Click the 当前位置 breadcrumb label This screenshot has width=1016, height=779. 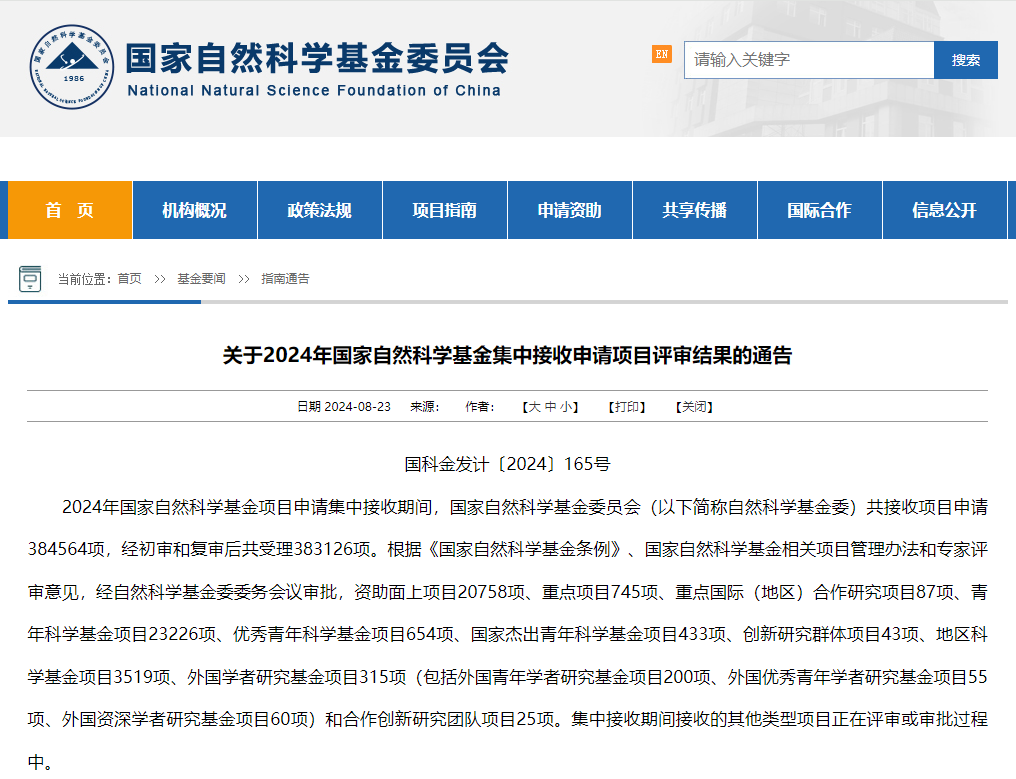[84, 279]
